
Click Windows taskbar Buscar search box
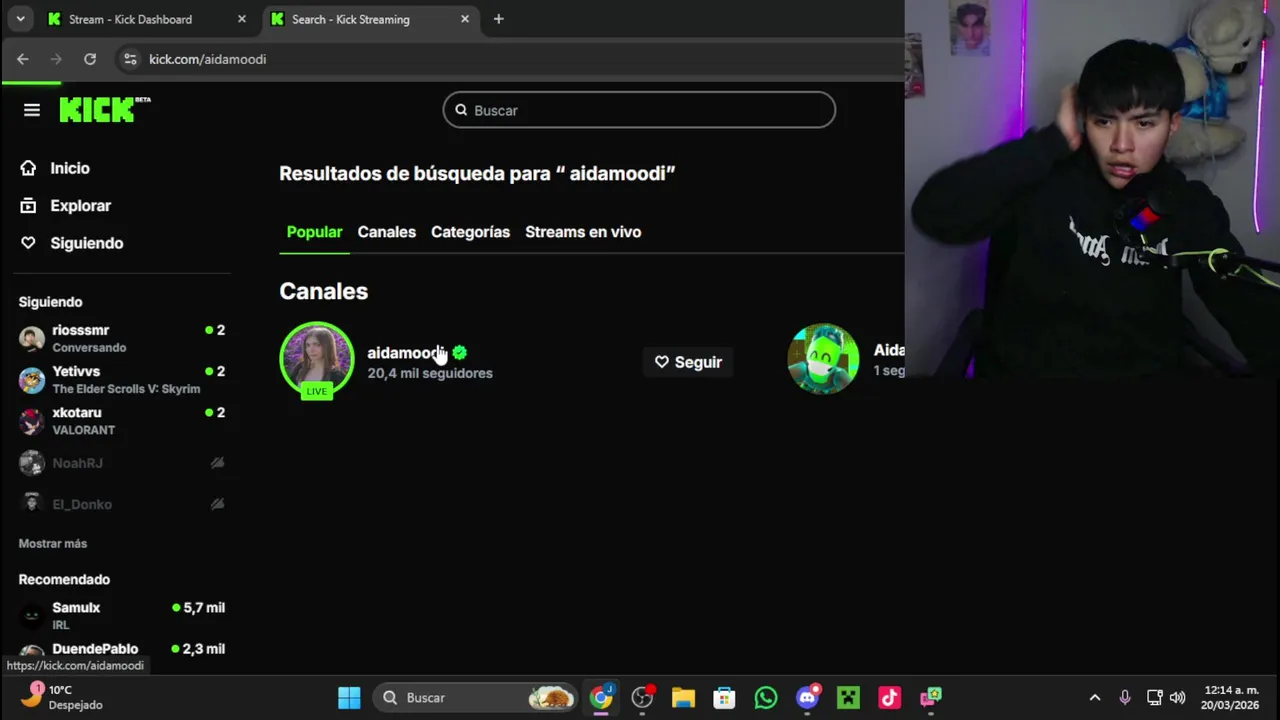(476, 697)
